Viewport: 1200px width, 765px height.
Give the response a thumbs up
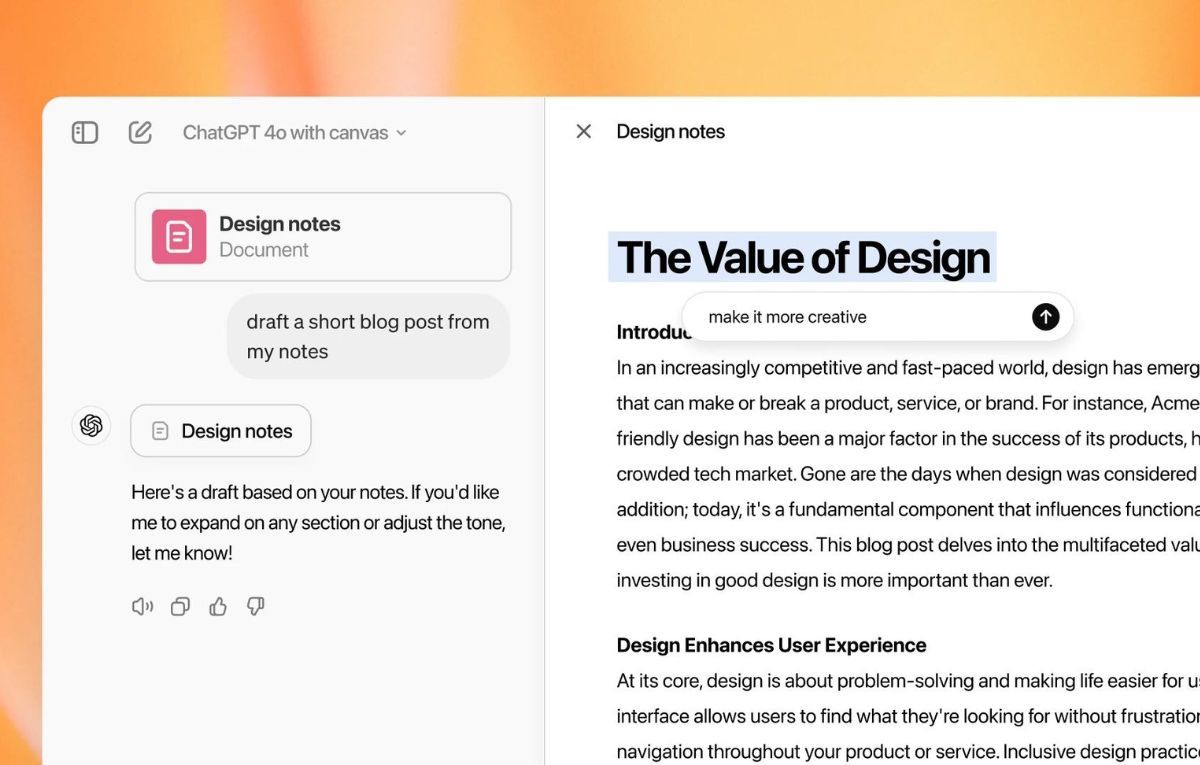(x=218, y=606)
